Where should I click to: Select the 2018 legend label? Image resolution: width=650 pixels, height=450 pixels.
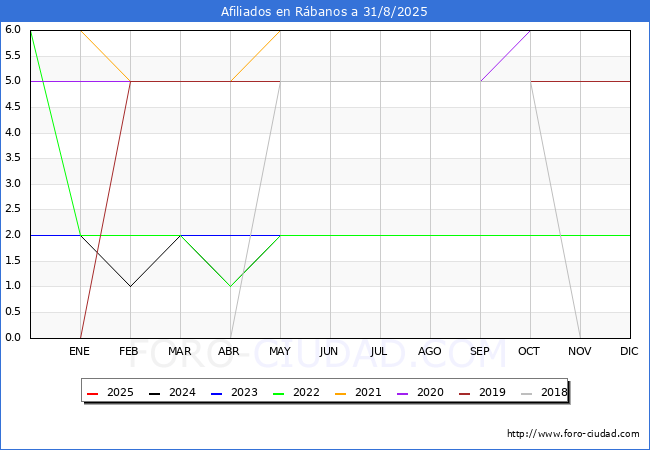(x=554, y=392)
